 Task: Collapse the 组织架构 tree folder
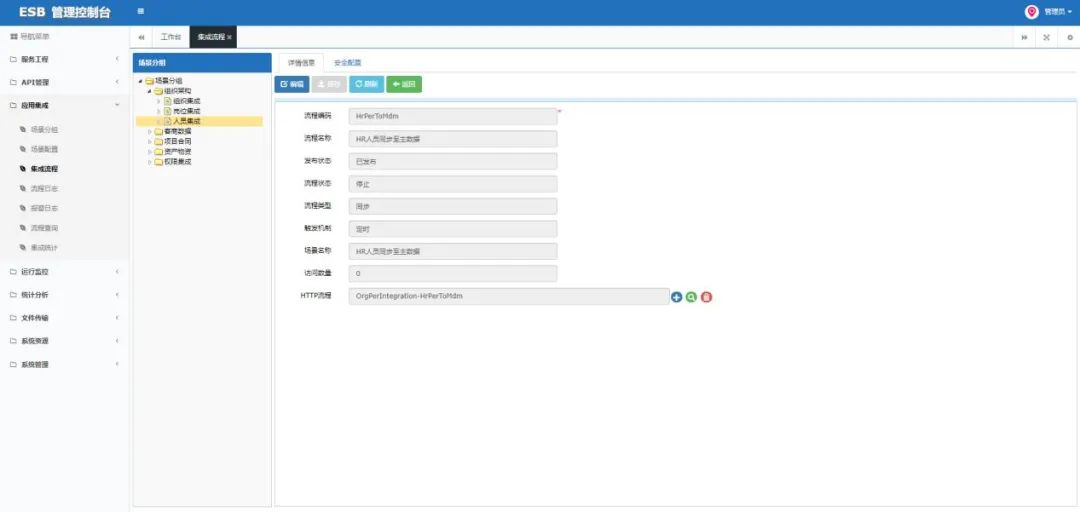tap(149, 91)
